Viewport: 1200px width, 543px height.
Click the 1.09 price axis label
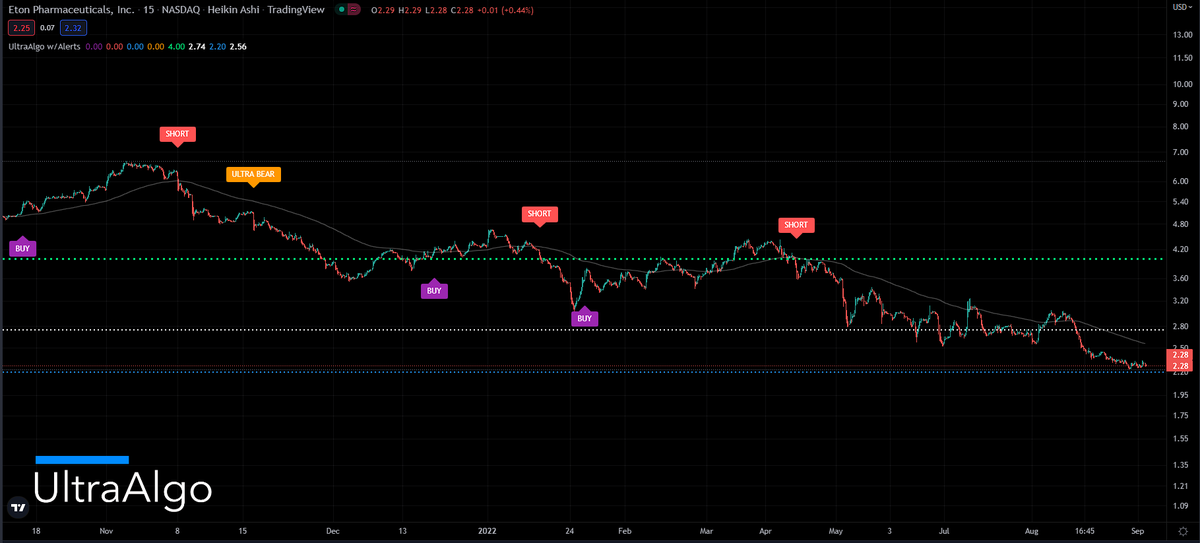[x=1179, y=507]
